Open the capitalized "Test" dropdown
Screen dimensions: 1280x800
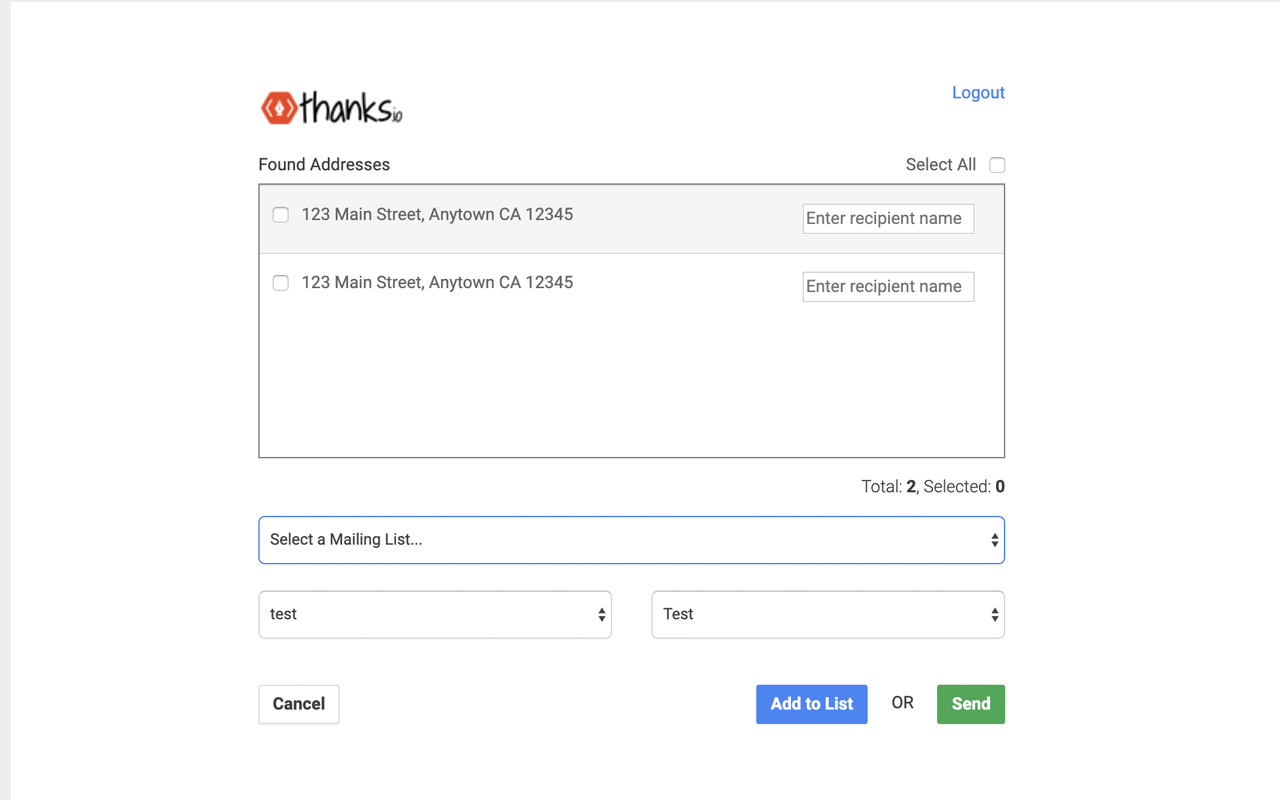point(827,615)
